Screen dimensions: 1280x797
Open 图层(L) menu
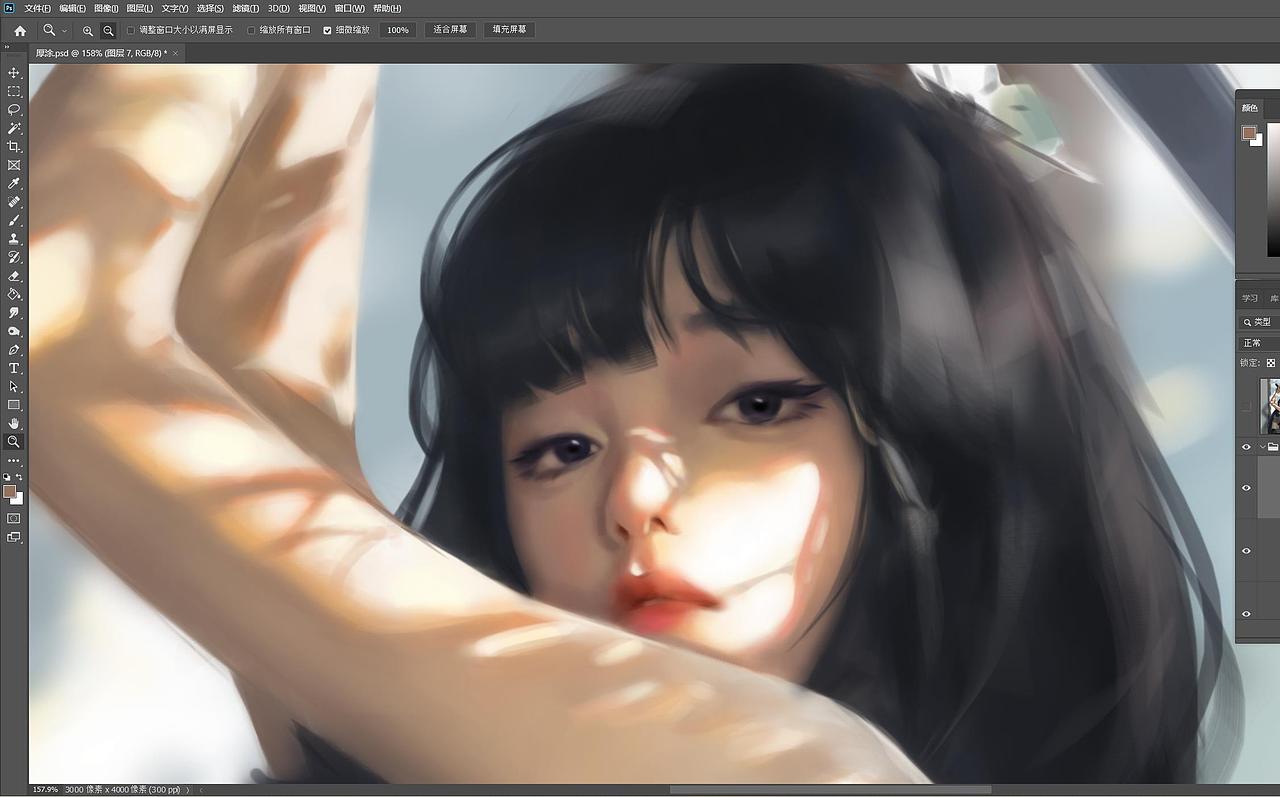[140, 8]
